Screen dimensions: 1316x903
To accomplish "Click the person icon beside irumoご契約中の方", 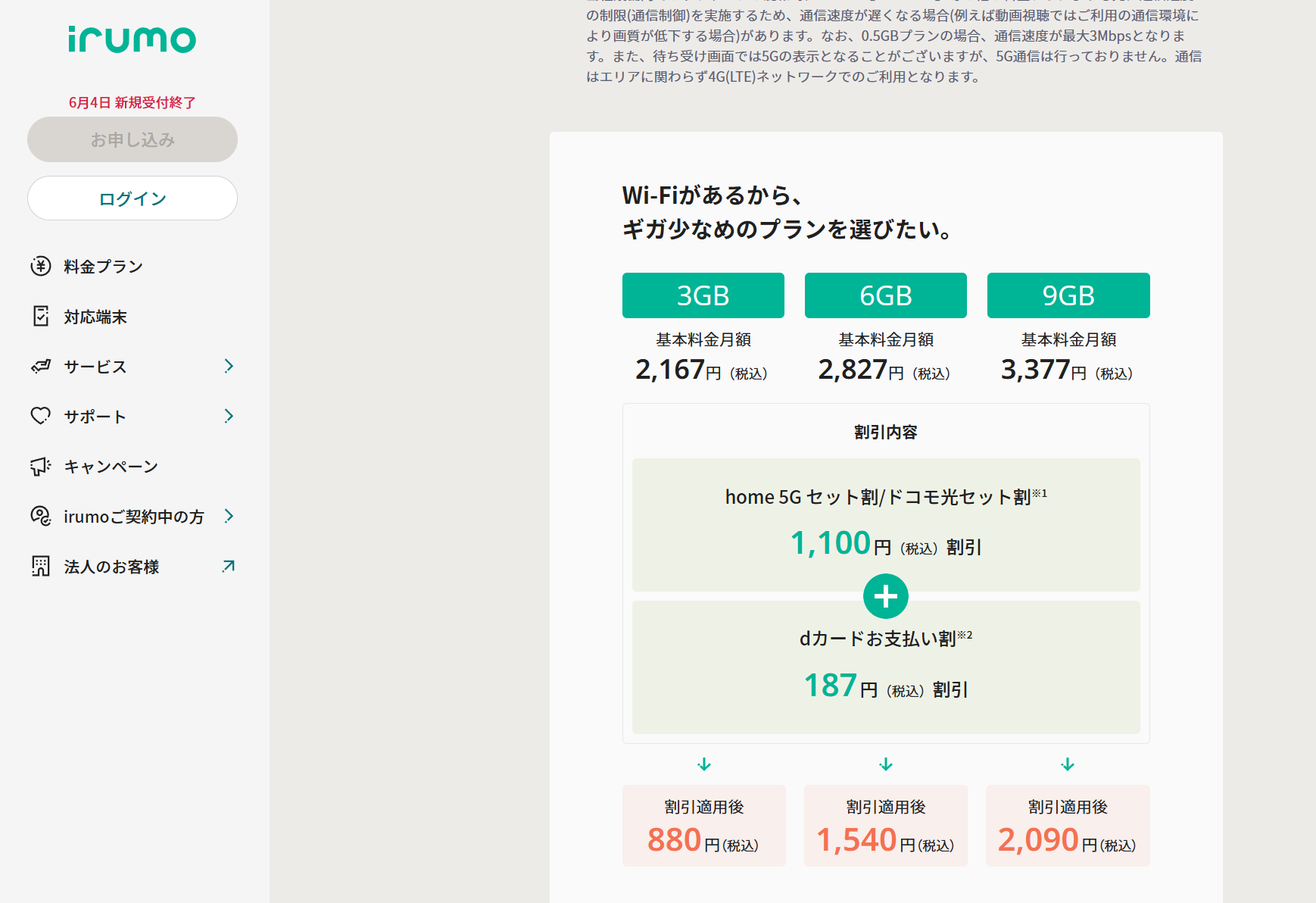I will coord(39,516).
